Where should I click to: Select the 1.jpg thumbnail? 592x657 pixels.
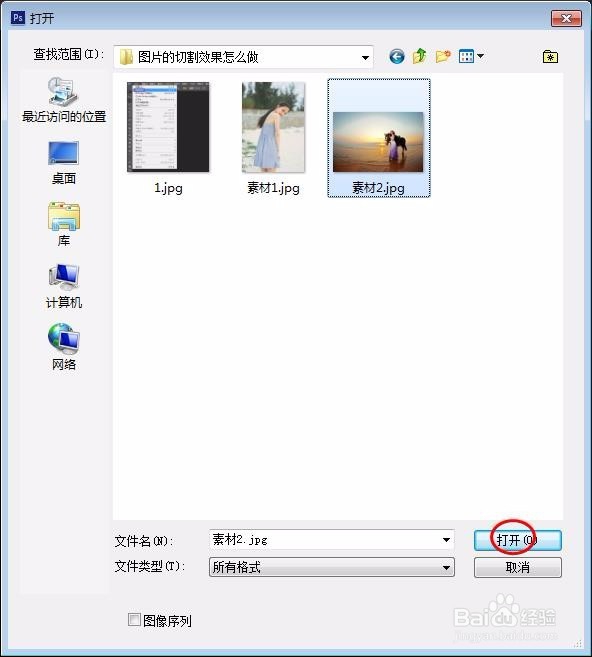coord(168,127)
